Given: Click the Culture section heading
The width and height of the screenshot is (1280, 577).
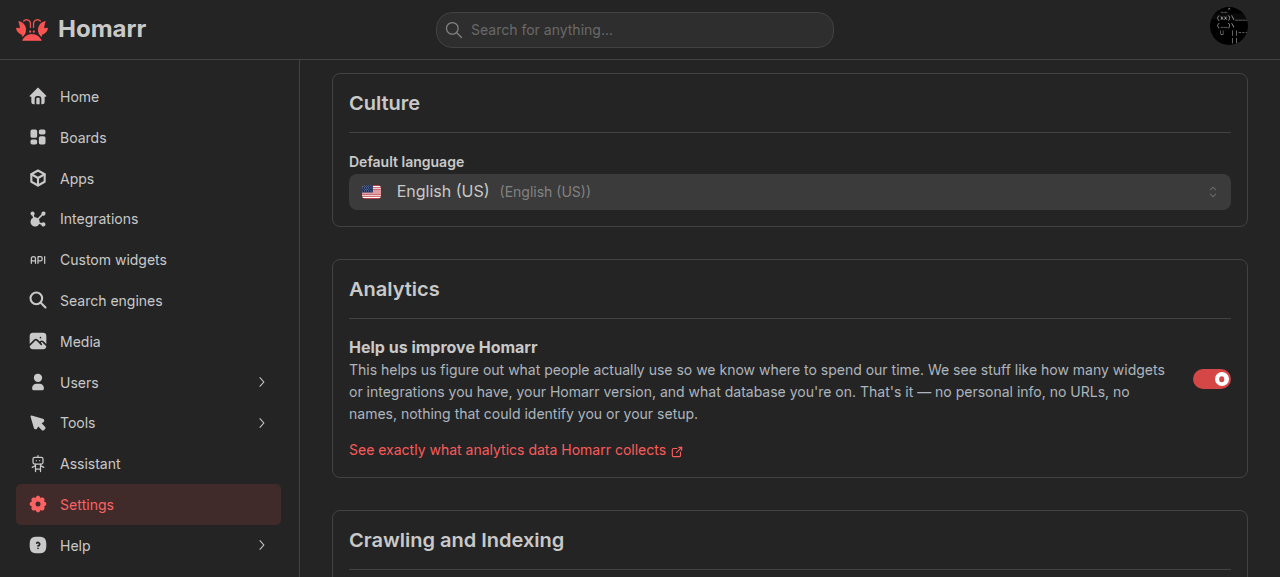Looking at the screenshot, I should 384,103.
